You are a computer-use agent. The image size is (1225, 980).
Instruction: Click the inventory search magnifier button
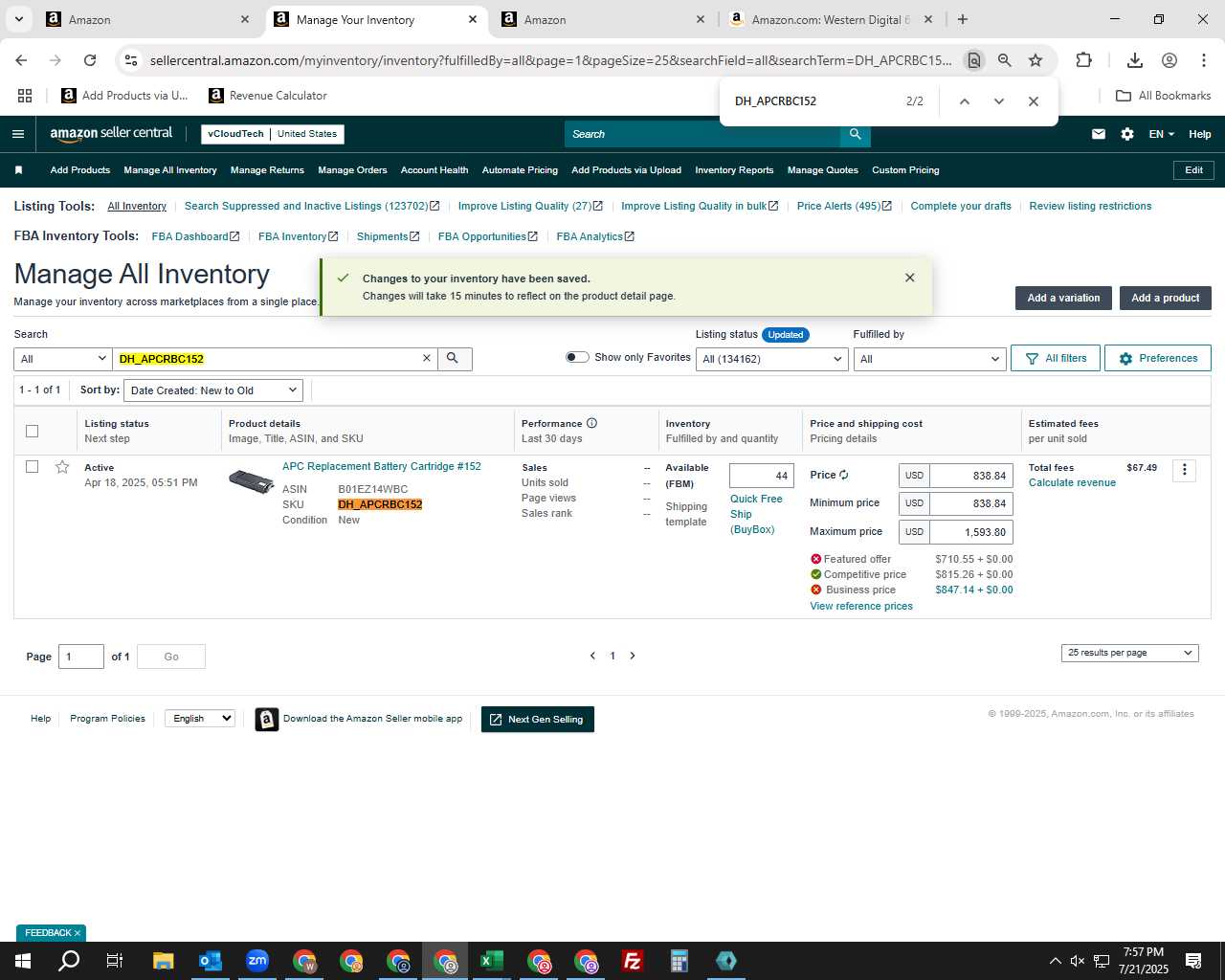pyautogui.click(x=455, y=359)
